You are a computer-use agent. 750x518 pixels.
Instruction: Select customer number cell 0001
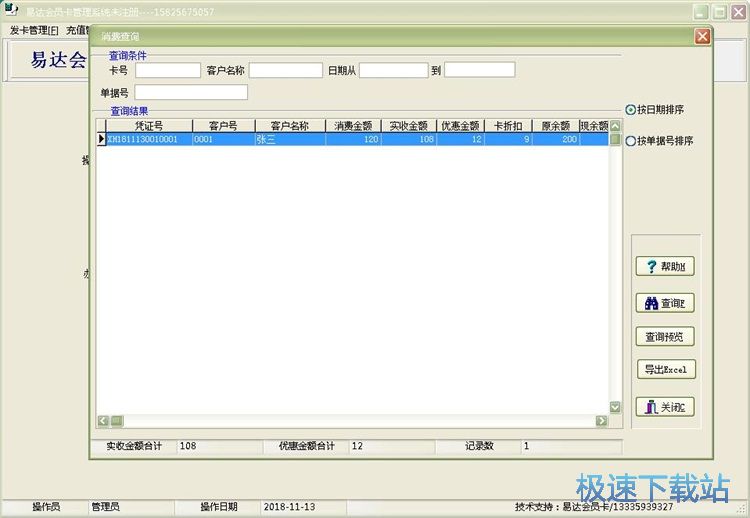pyautogui.click(x=223, y=139)
